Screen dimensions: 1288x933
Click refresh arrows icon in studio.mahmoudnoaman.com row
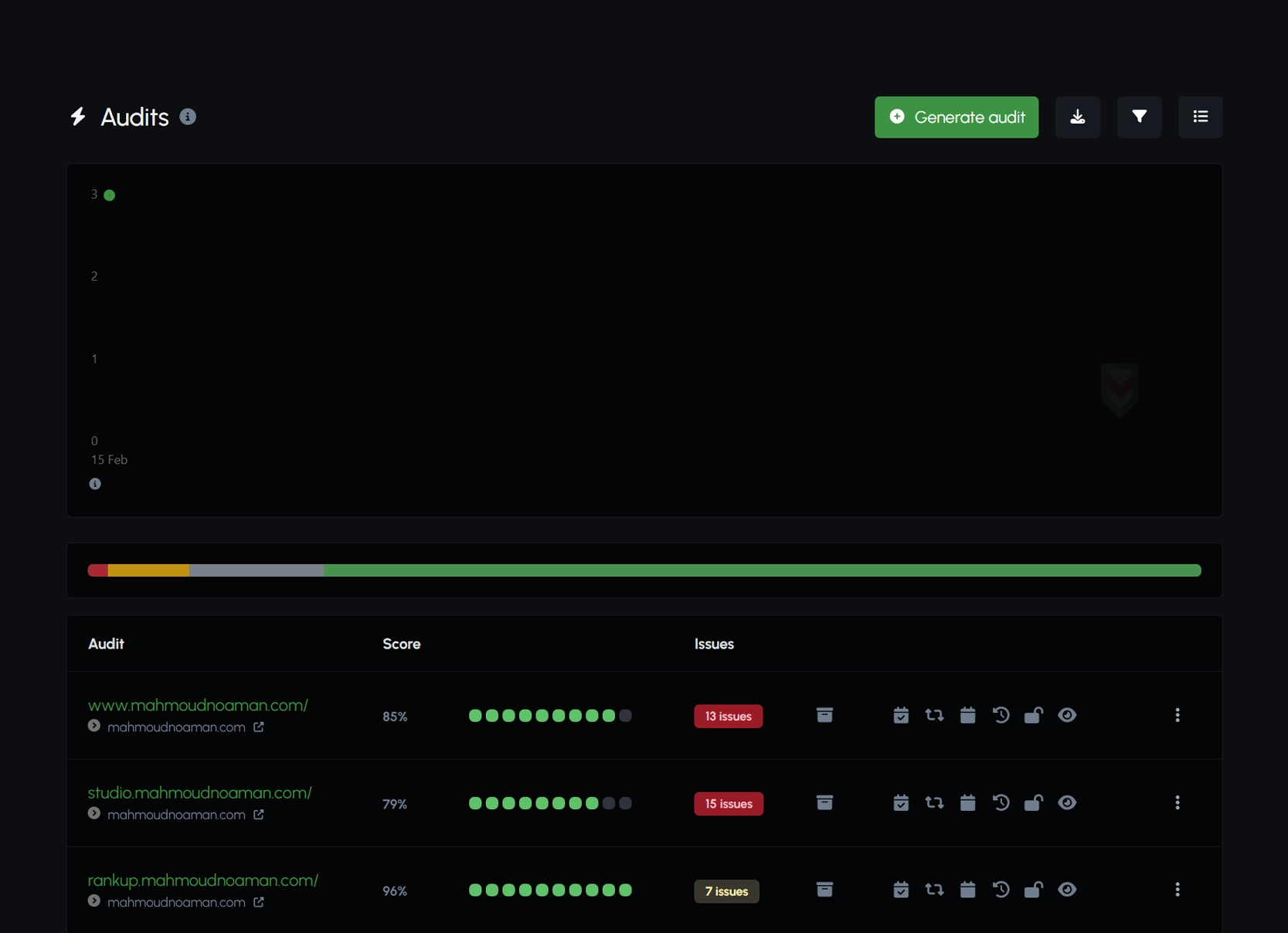[934, 802]
